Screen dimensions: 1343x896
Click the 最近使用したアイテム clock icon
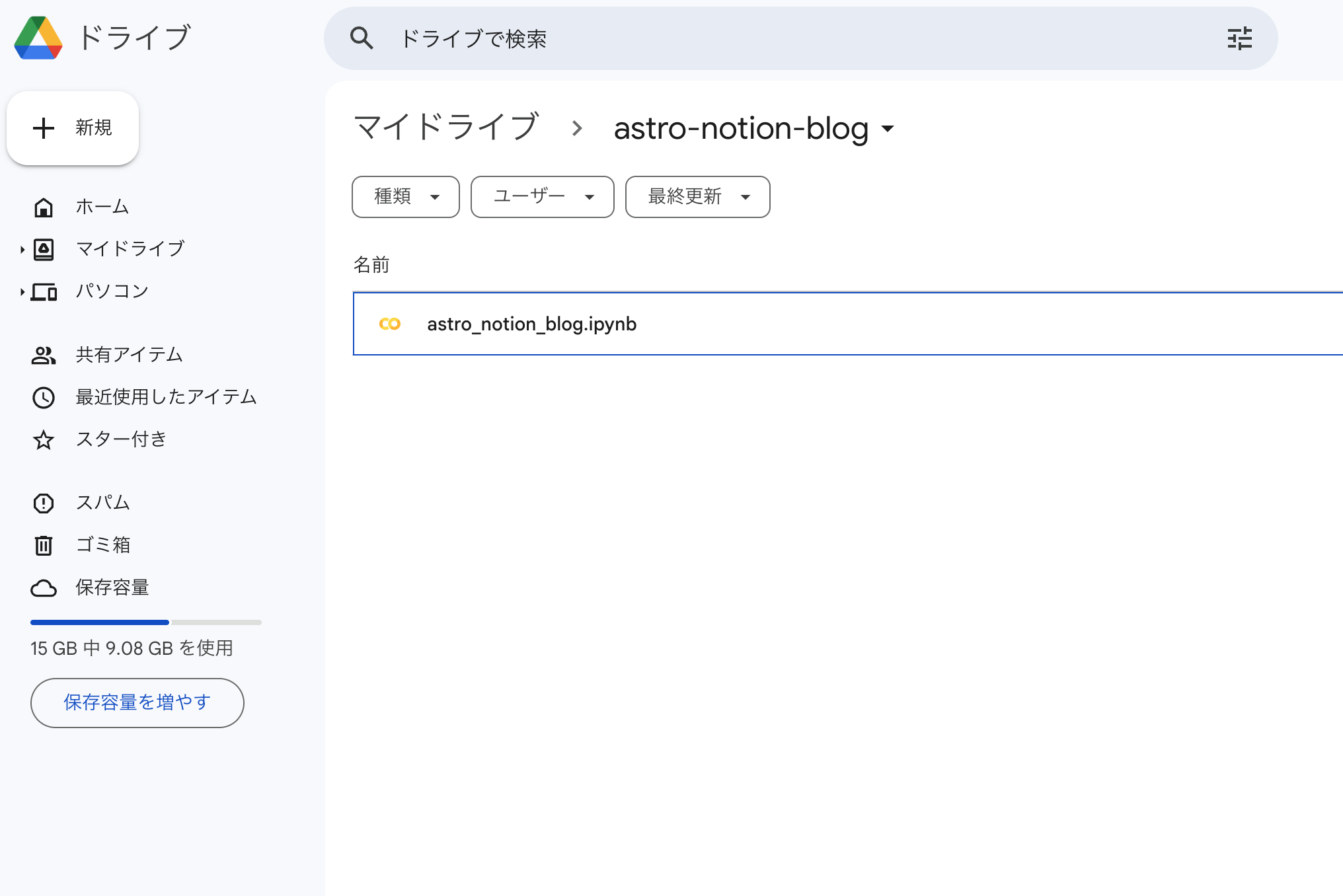44,398
